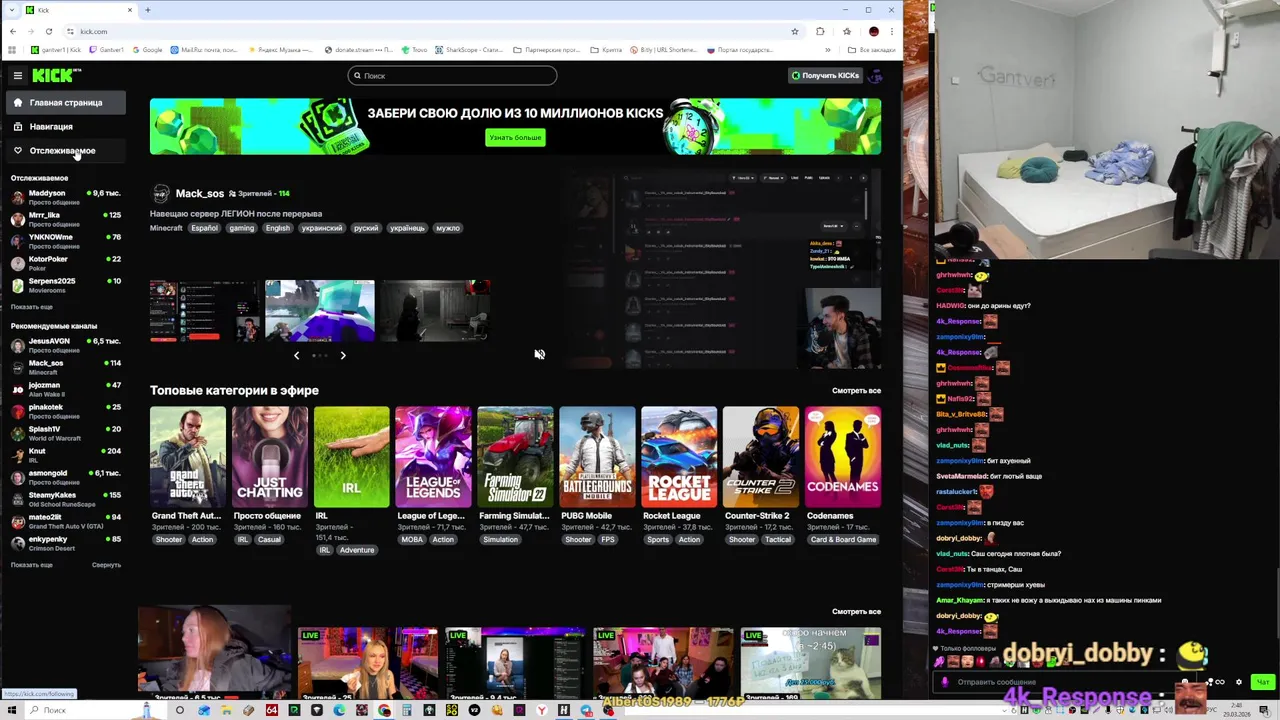This screenshot has width=1280, height=720.
Task: Click the Получить KICKs button
Action: pos(825,75)
